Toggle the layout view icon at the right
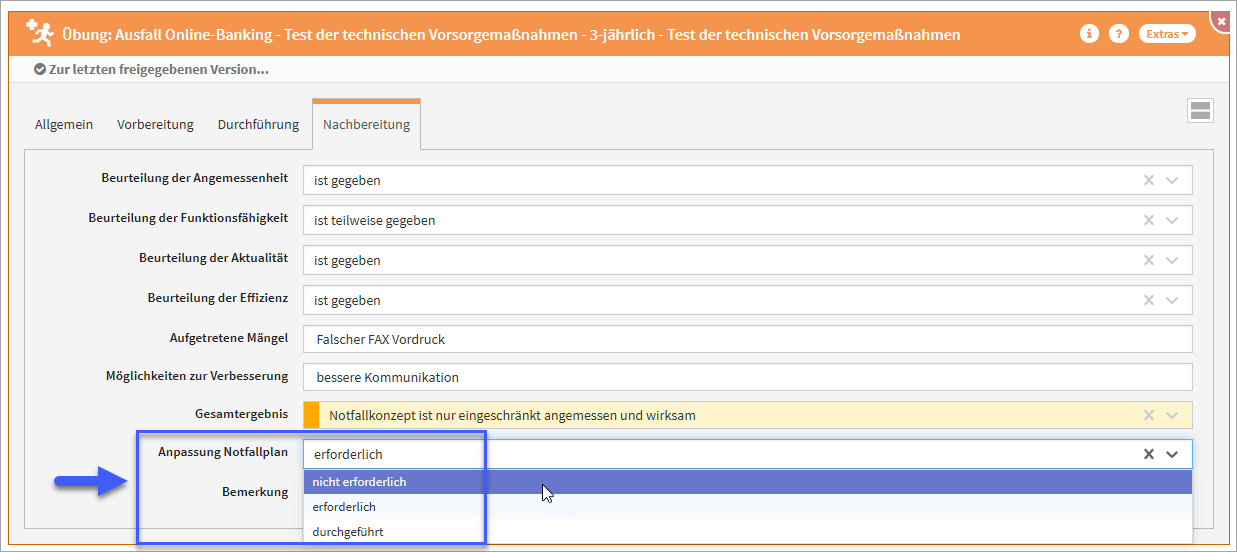This screenshot has width=1237, height=552. (x=1200, y=111)
